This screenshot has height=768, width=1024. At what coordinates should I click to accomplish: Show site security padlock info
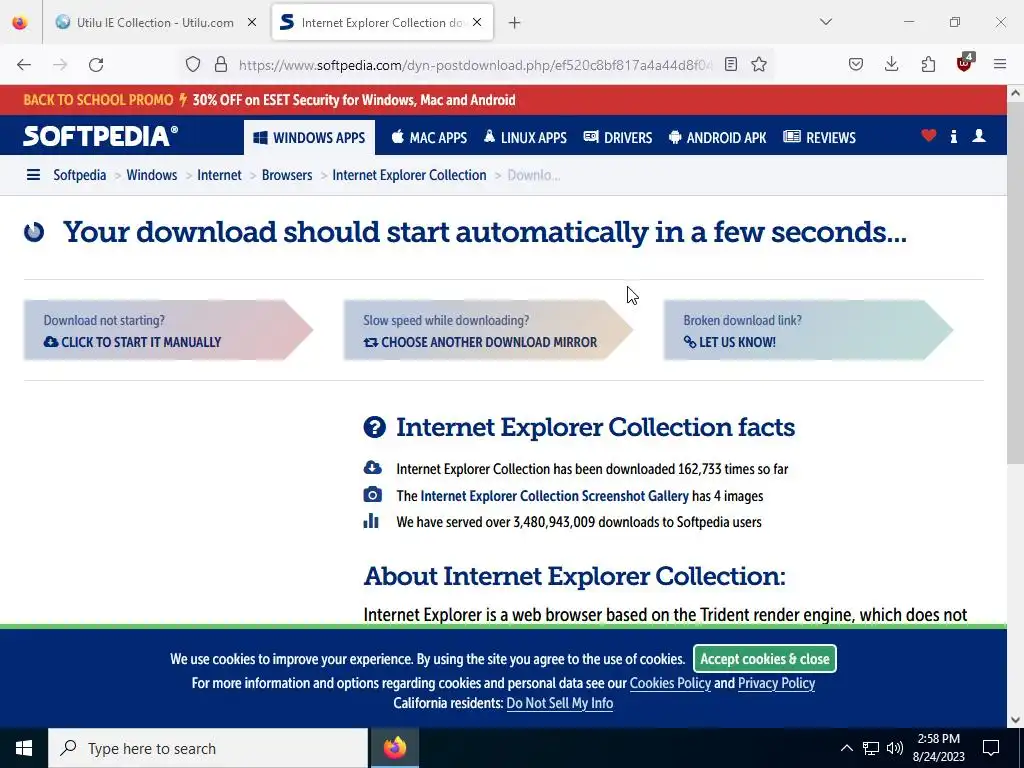point(221,65)
